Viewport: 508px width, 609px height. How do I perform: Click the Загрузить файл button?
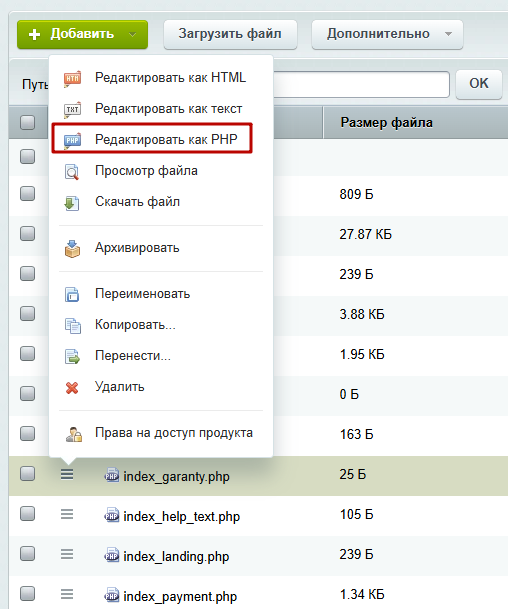point(230,35)
